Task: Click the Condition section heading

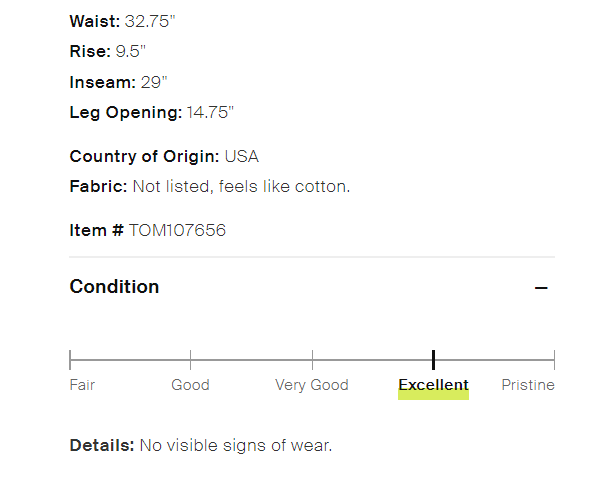Action: (114, 287)
